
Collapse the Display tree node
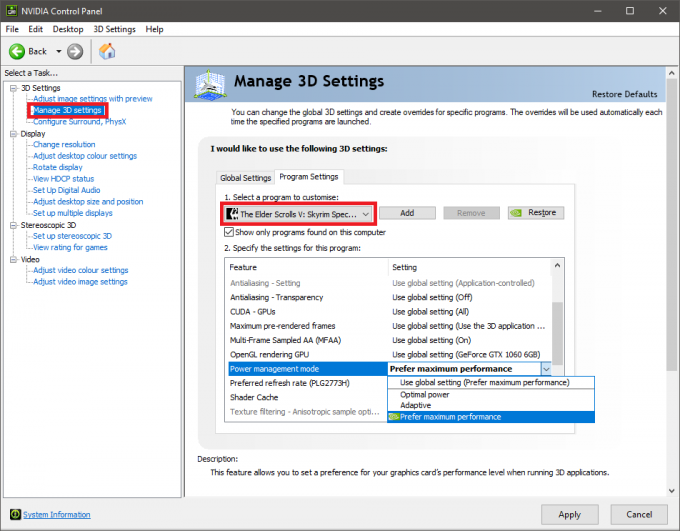click(x=13, y=134)
